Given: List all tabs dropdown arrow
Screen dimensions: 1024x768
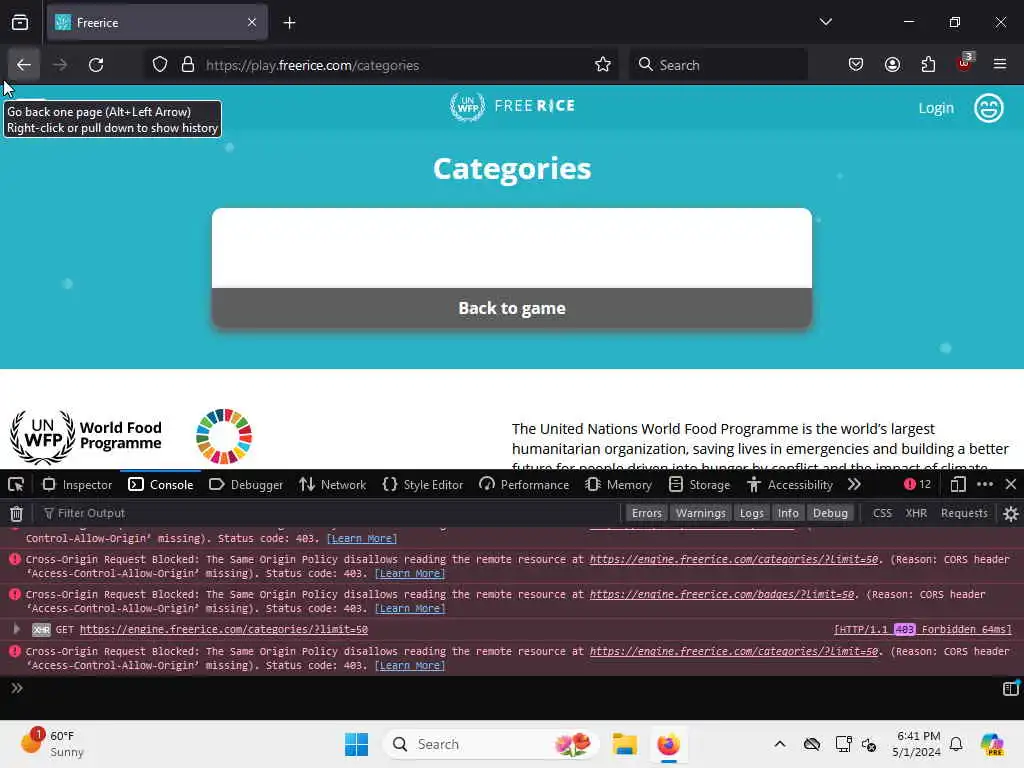Looking at the screenshot, I should [x=825, y=22].
